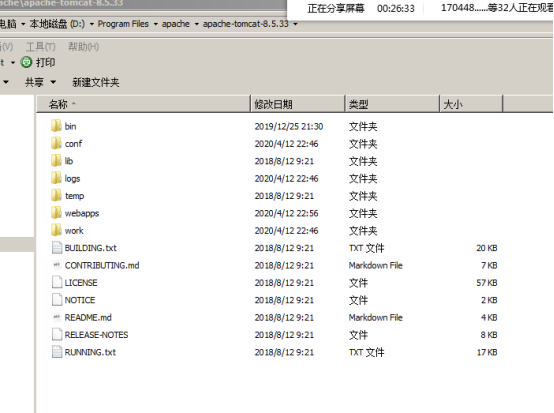
Task: Expand the arrow after Program Files breadcrumb
Action: tap(155, 24)
